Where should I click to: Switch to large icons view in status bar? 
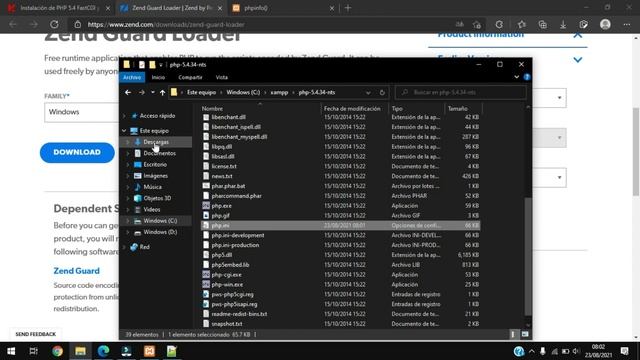525,335
